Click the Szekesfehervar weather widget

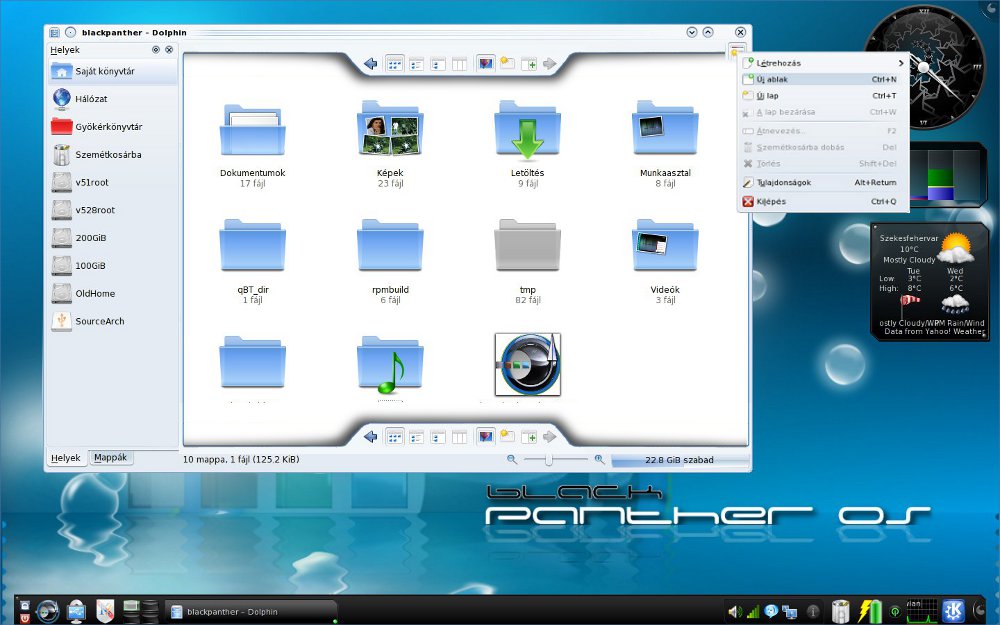pos(929,281)
